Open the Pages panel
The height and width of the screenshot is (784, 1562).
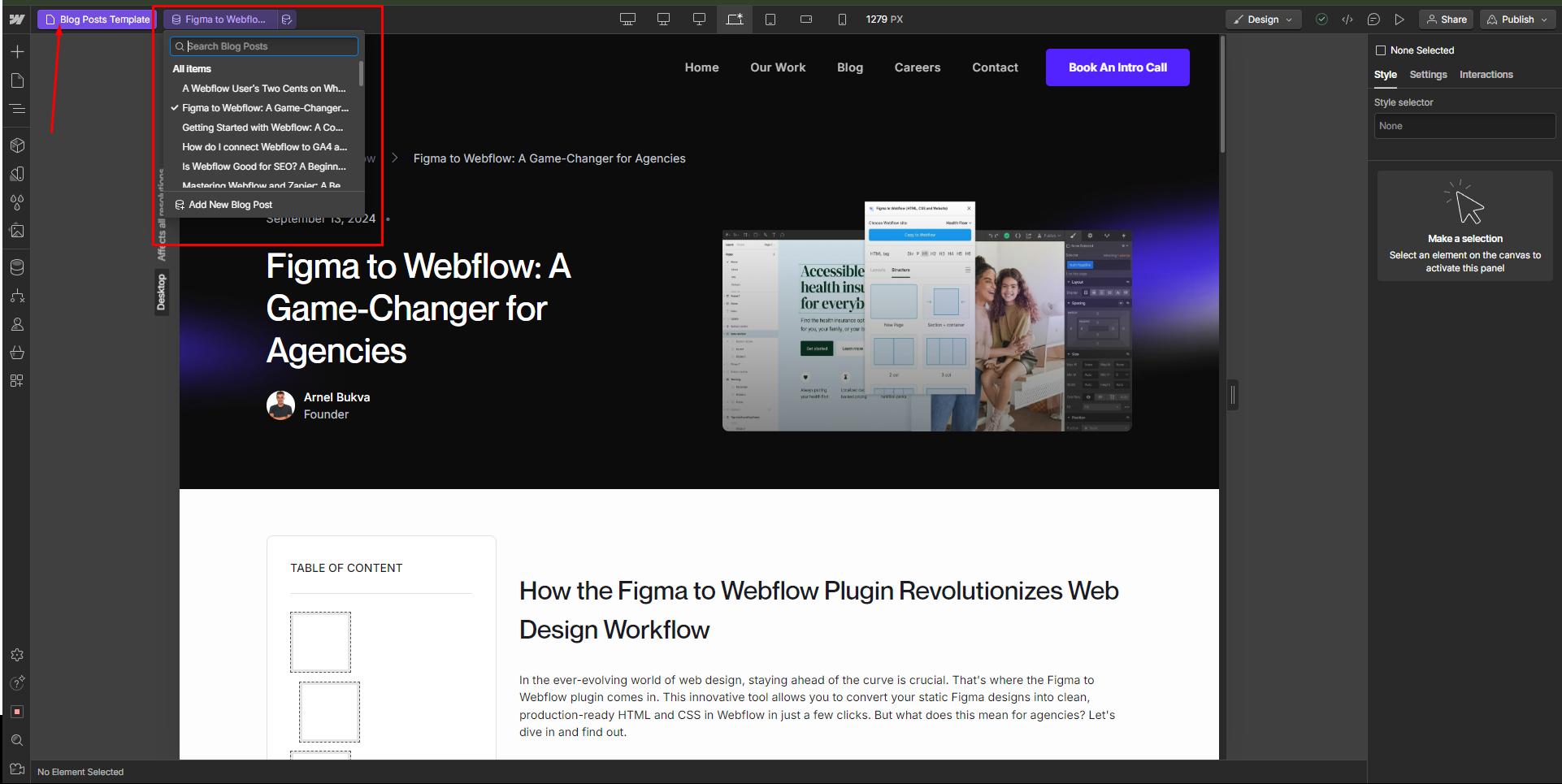(17, 80)
